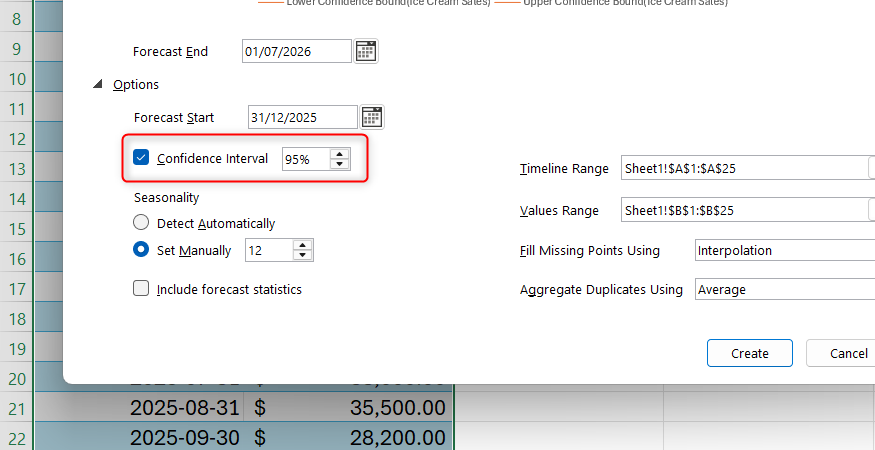
Task: Click the Options section label
Action: [x=136, y=84]
